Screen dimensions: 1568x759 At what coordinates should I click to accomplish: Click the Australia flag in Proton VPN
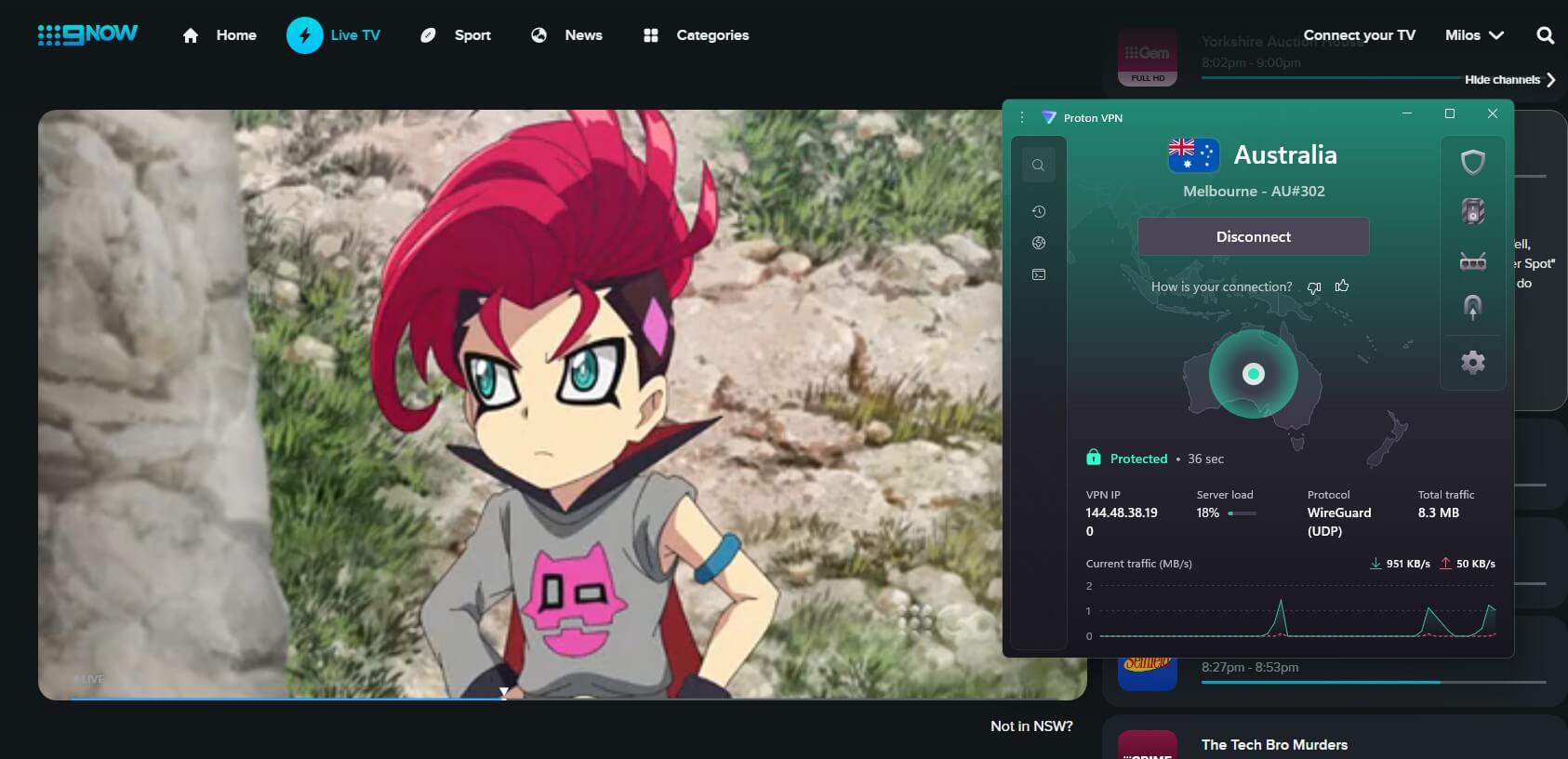[1193, 154]
